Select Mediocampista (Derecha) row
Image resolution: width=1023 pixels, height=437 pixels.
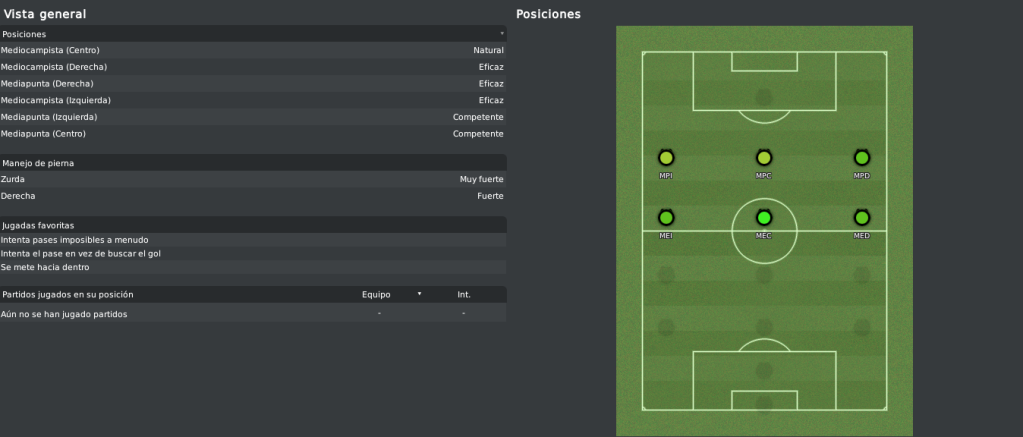tap(253, 67)
